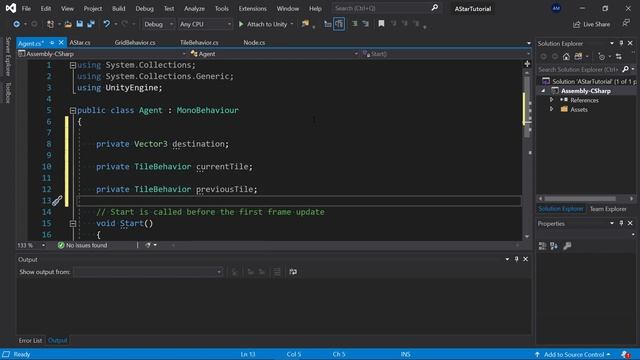Click the Bookmark icon in toolbar
The height and width of the screenshot is (360, 640).
coord(381,24)
